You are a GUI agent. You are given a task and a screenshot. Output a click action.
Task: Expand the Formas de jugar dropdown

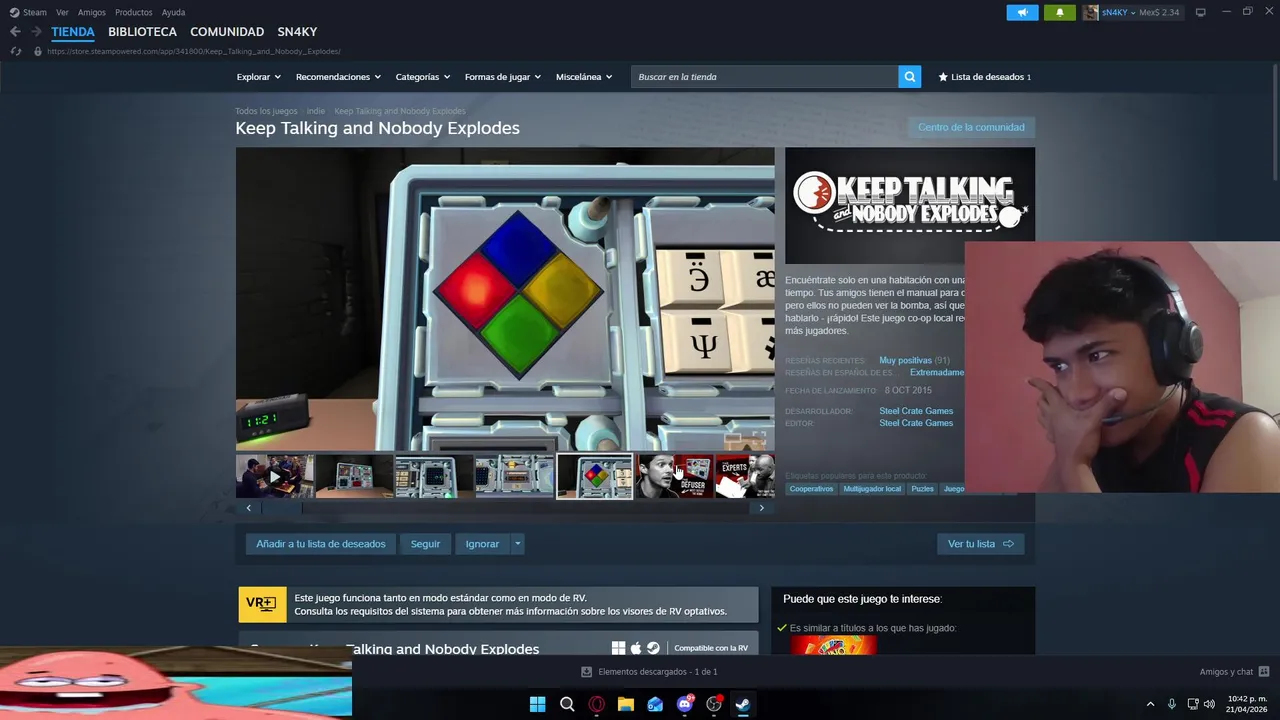point(502,77)
